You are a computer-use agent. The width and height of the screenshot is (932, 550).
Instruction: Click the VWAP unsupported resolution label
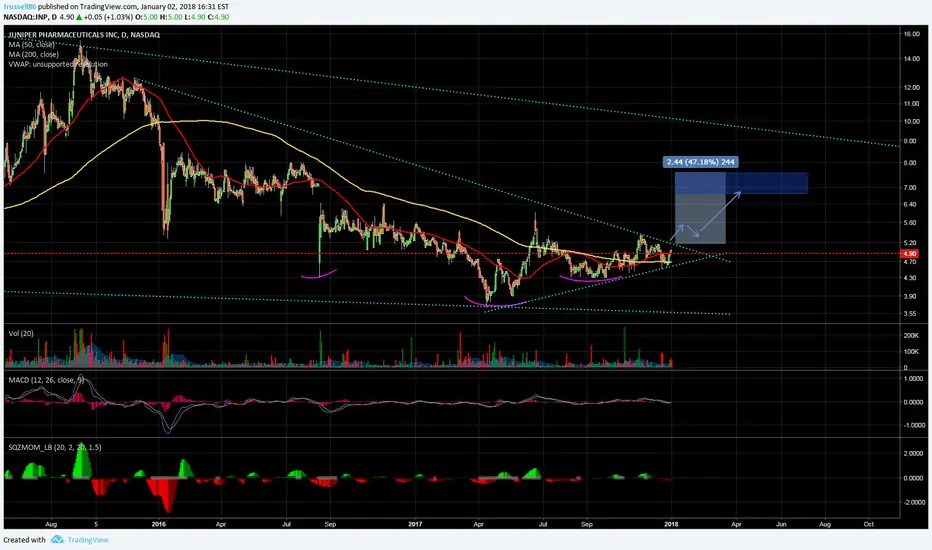pyautogui.click(x=58, y=64)
